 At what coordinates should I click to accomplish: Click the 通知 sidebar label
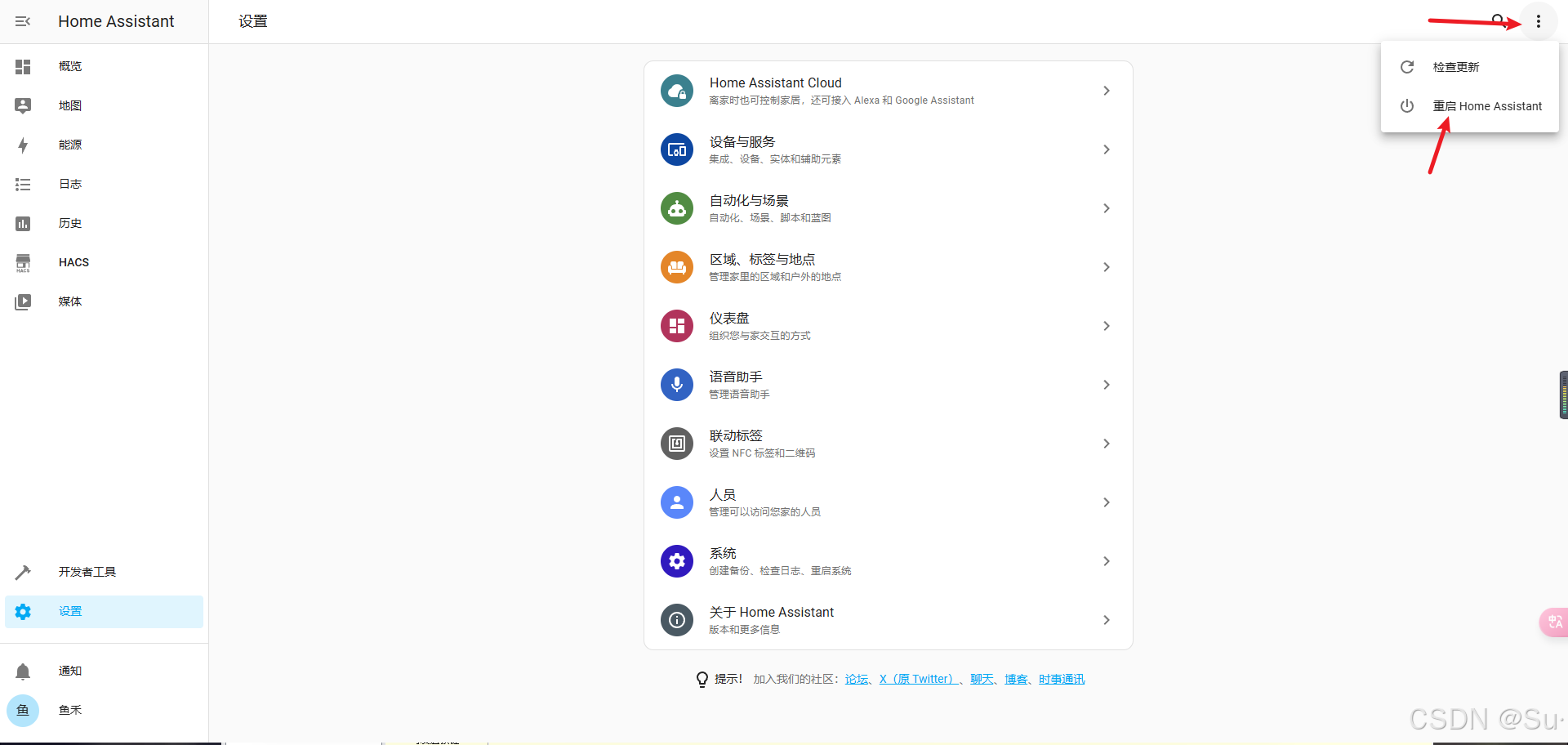pos(70,671)
